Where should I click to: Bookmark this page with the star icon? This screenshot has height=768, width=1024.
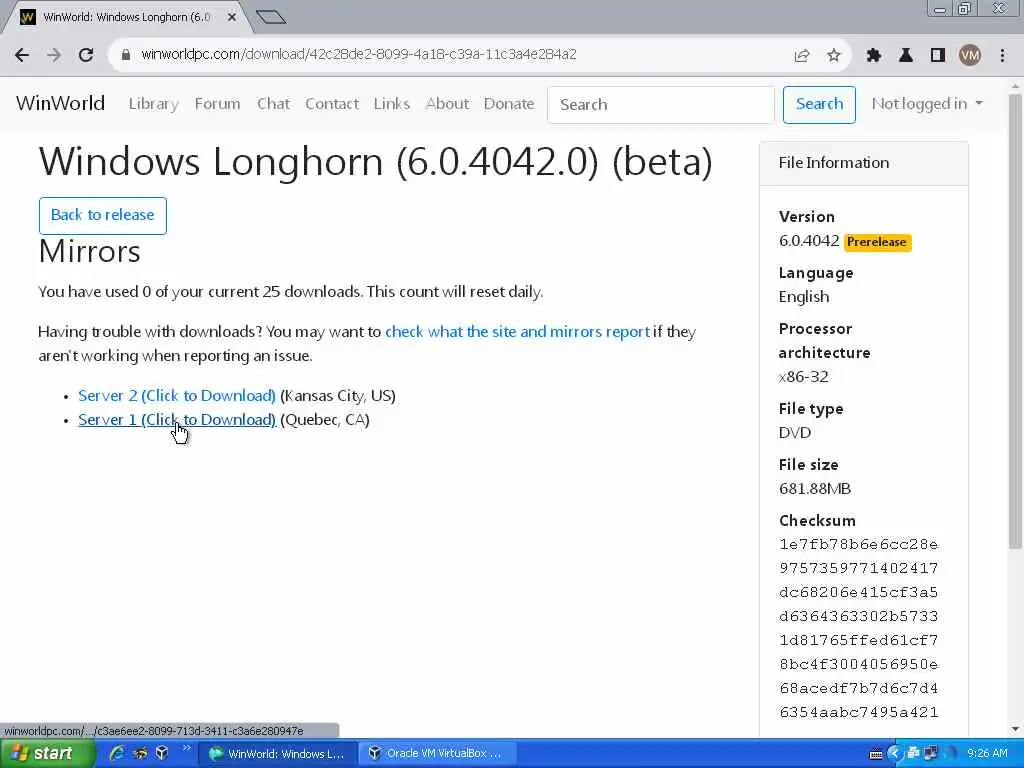pyautogui.click(x=834, y=56)
